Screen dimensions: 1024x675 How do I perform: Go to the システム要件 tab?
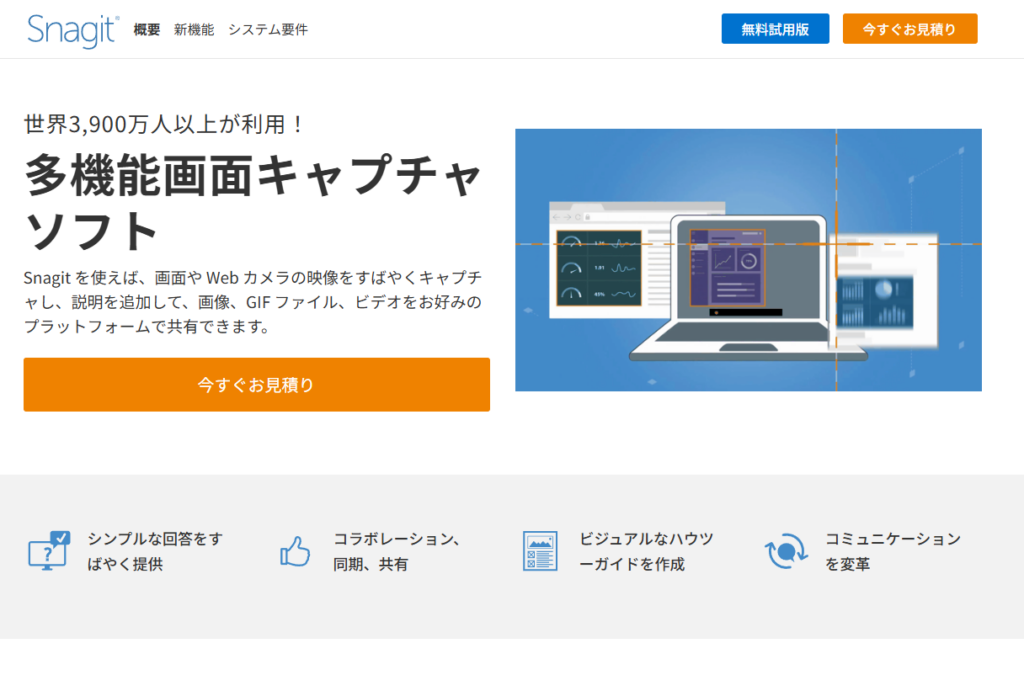[268, 30]
